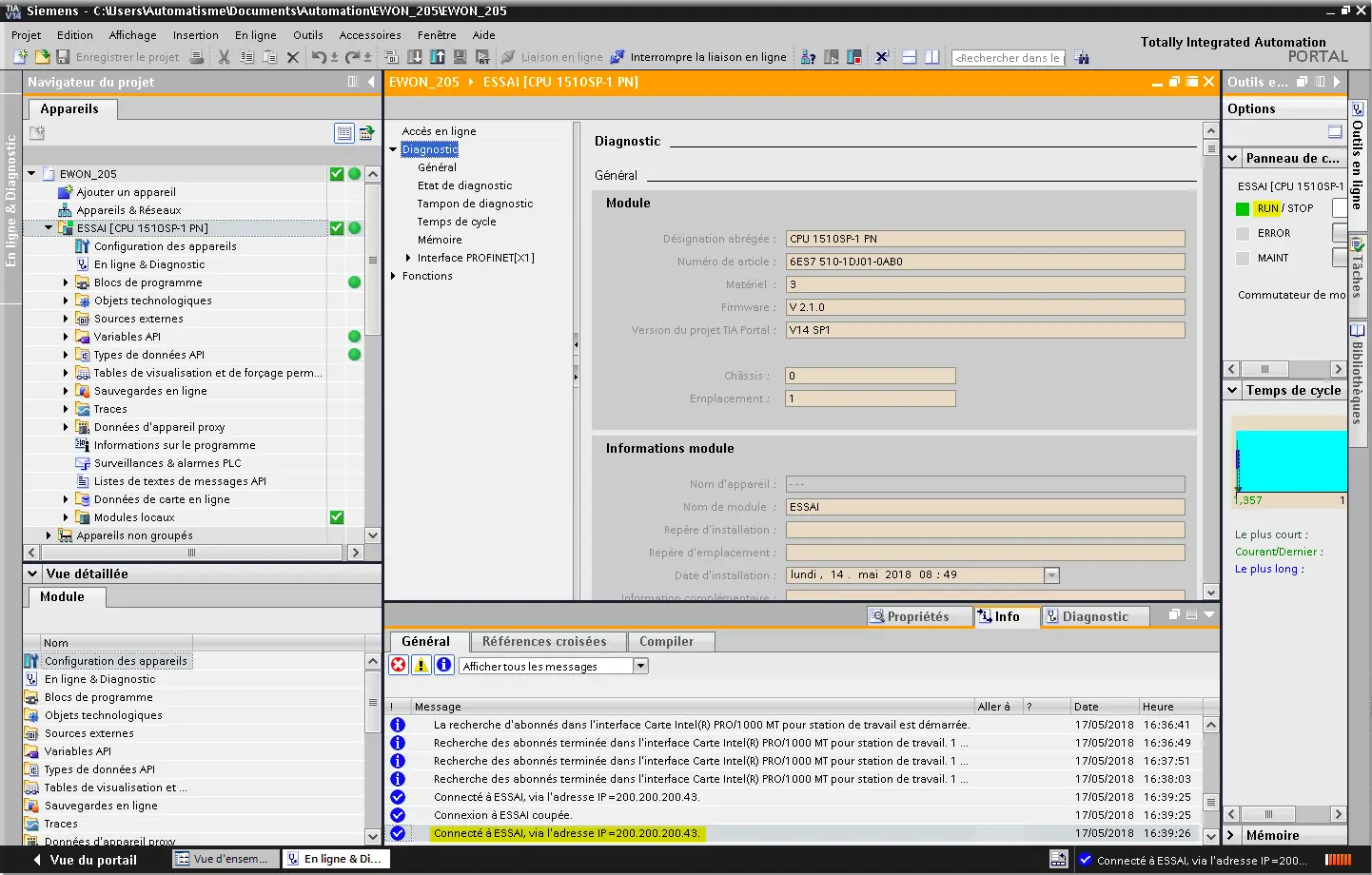Collapse ESSAI [CPU 1510SP-1 PN] node
Viewport: 1372px width, 875px height.
(x=49, y=228)
